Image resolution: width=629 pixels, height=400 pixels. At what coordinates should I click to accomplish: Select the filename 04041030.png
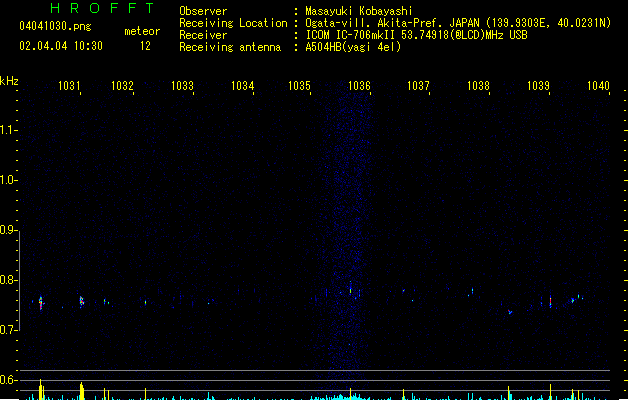[55, 26]
